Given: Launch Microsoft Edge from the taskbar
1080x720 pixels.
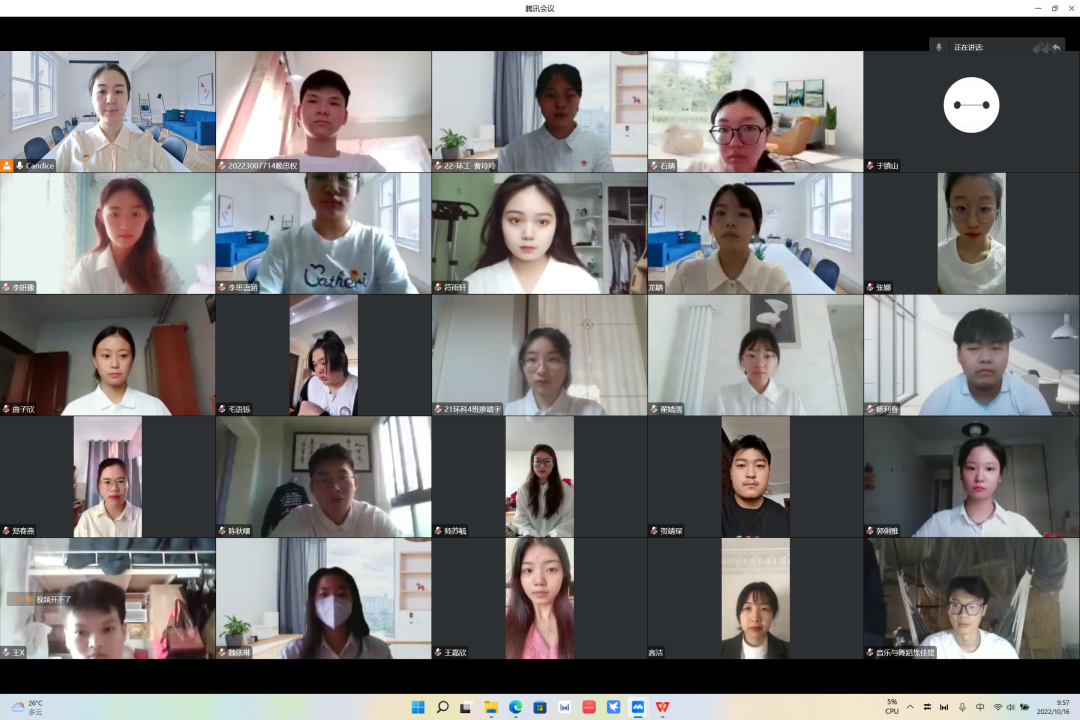Looking at the screenshot, I should pos(516,707).
